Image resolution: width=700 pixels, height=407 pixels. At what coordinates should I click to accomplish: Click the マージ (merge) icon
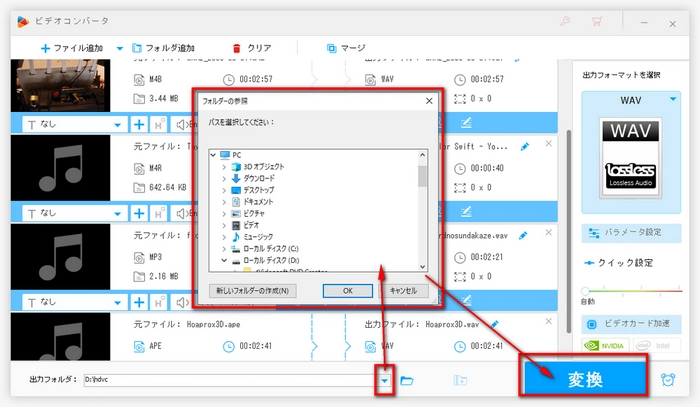click(347, 47)
